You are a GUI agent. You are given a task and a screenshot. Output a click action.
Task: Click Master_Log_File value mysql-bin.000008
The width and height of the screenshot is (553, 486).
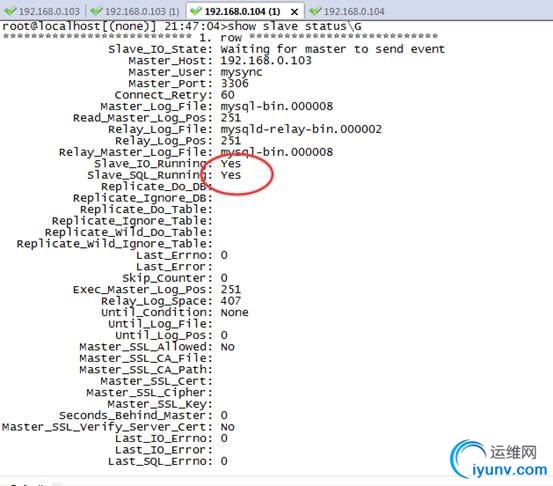click(x=277, y=106)
